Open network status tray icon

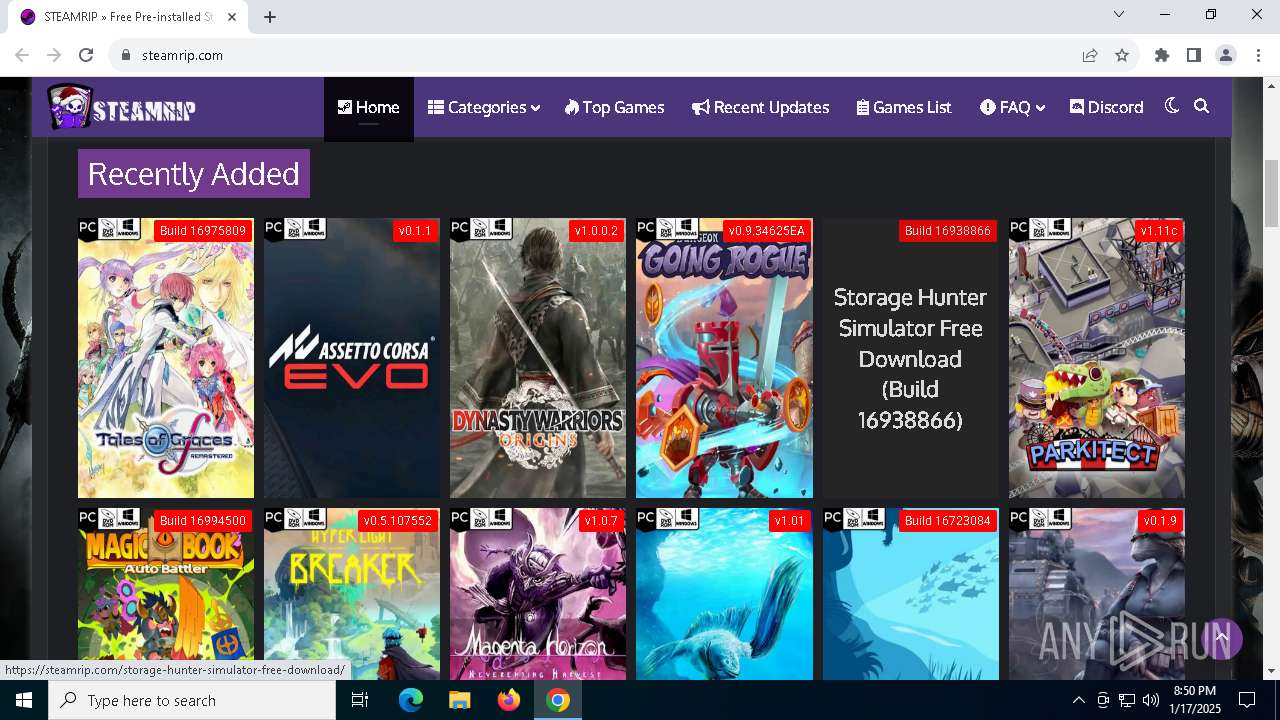1127,700
